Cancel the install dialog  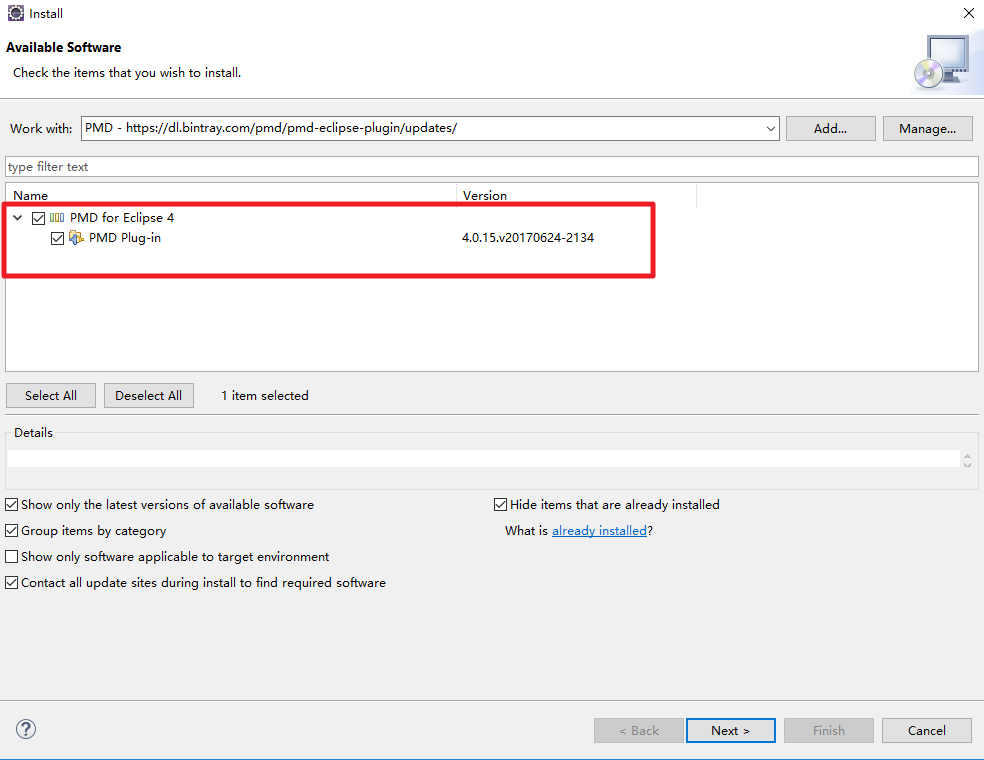click(x=926, y=731)
